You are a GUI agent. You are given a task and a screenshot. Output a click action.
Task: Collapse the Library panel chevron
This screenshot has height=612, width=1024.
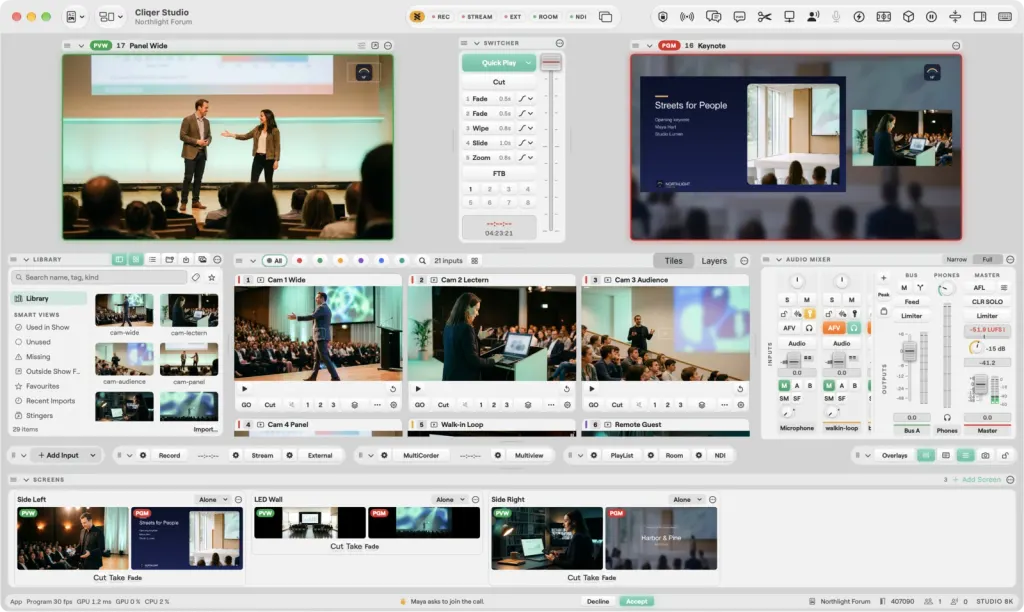[x=26, y=260]
